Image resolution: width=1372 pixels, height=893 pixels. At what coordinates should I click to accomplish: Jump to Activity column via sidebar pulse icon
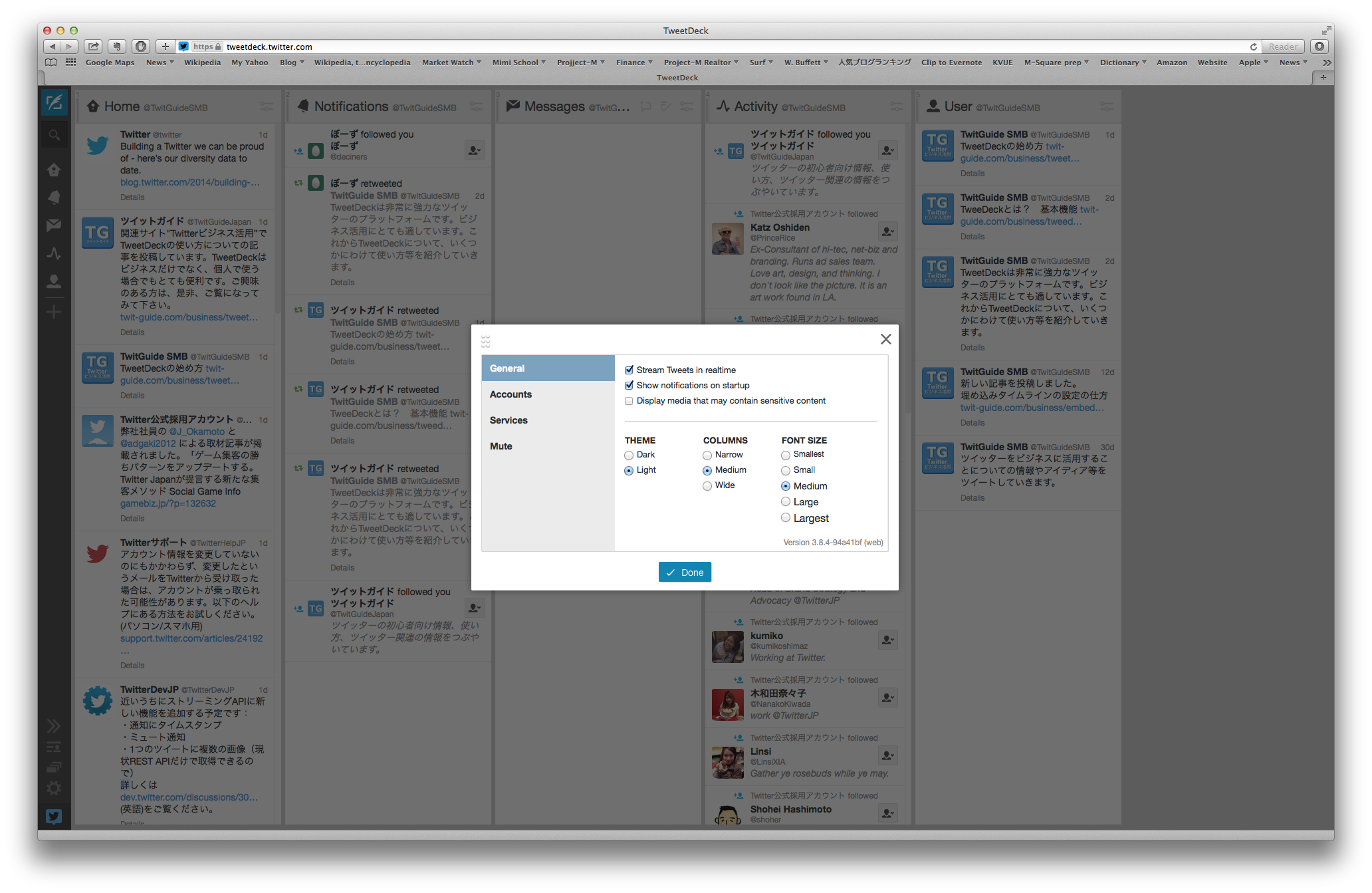pos(54,253)
